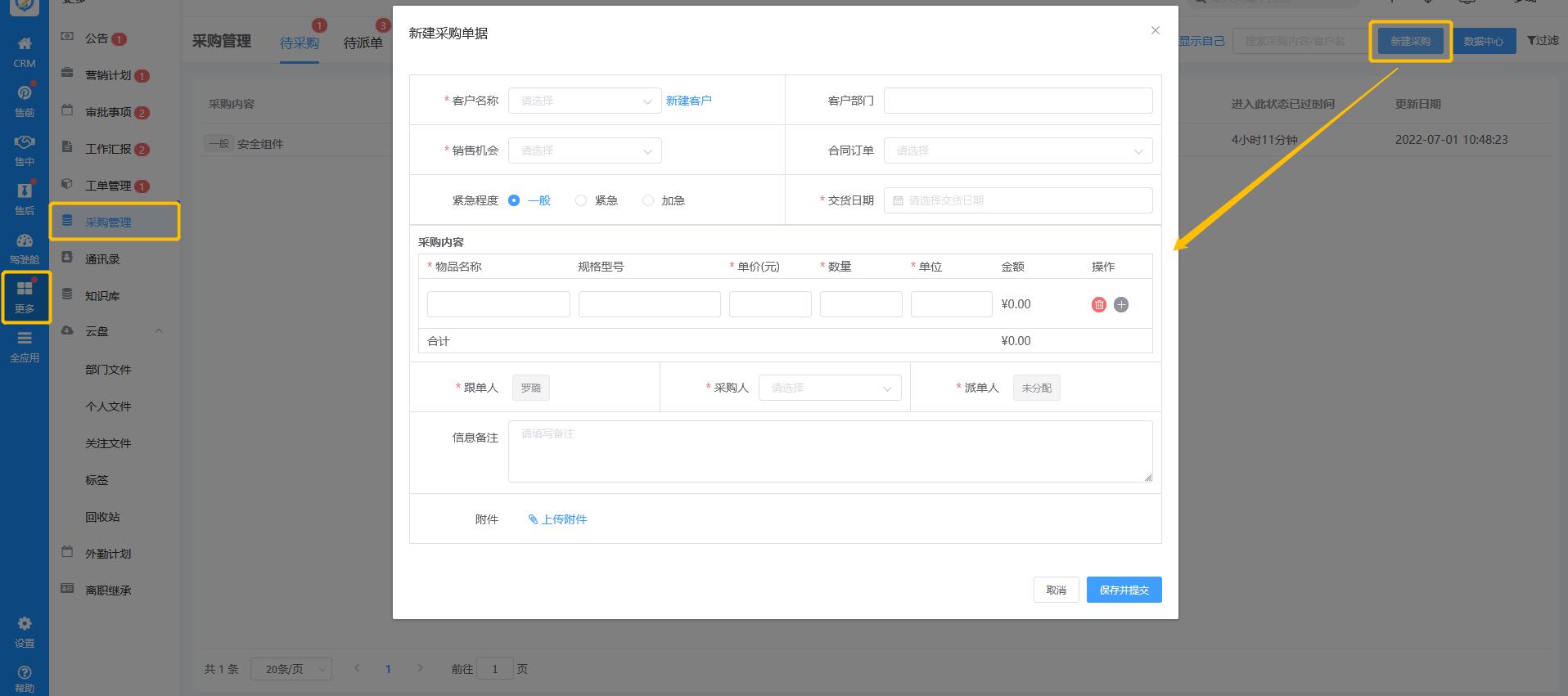
Task: Open the 交货日期 date picker field
Action: 1018,200
